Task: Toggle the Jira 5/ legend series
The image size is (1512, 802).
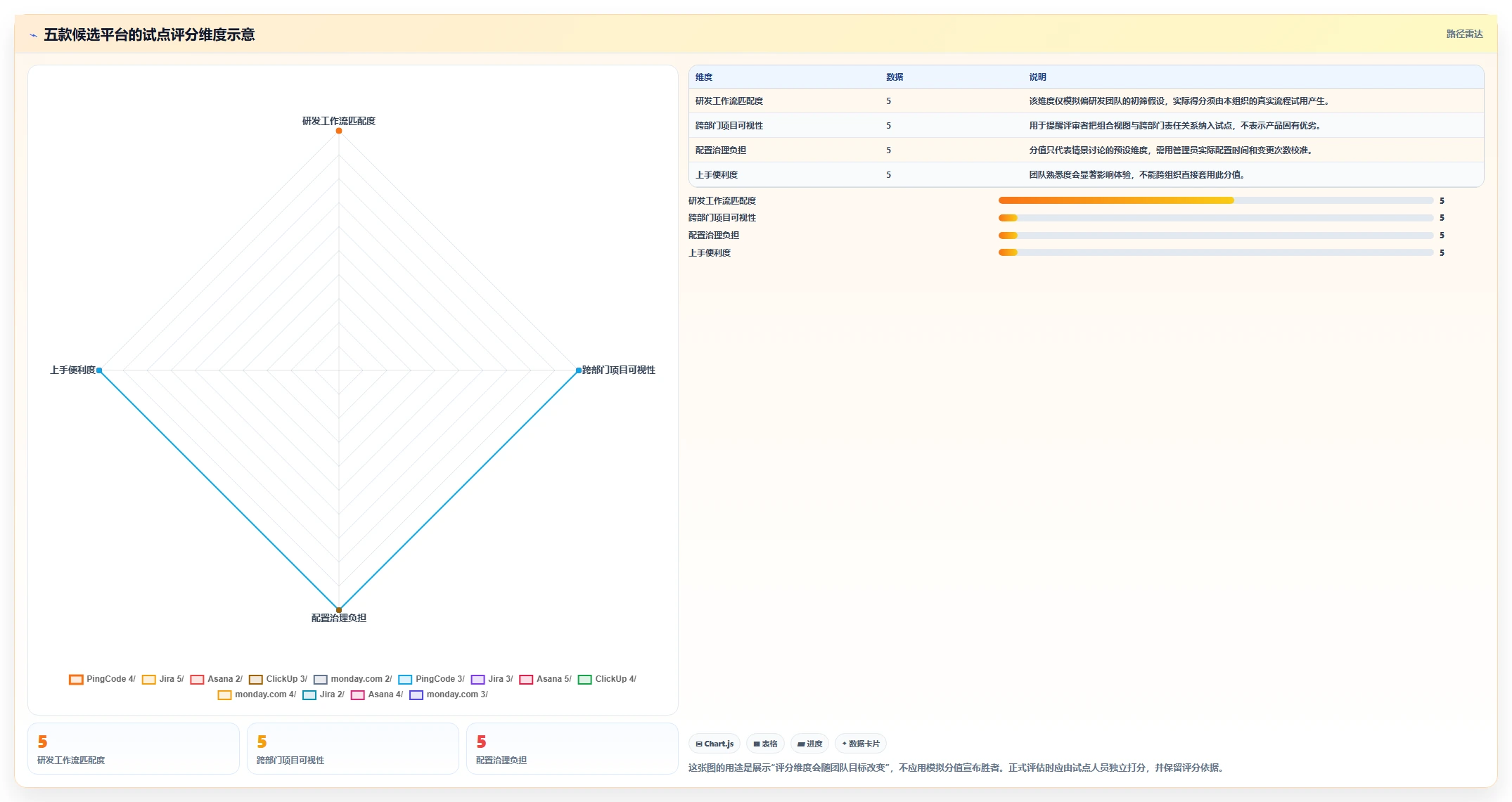Action: (162, 679)
